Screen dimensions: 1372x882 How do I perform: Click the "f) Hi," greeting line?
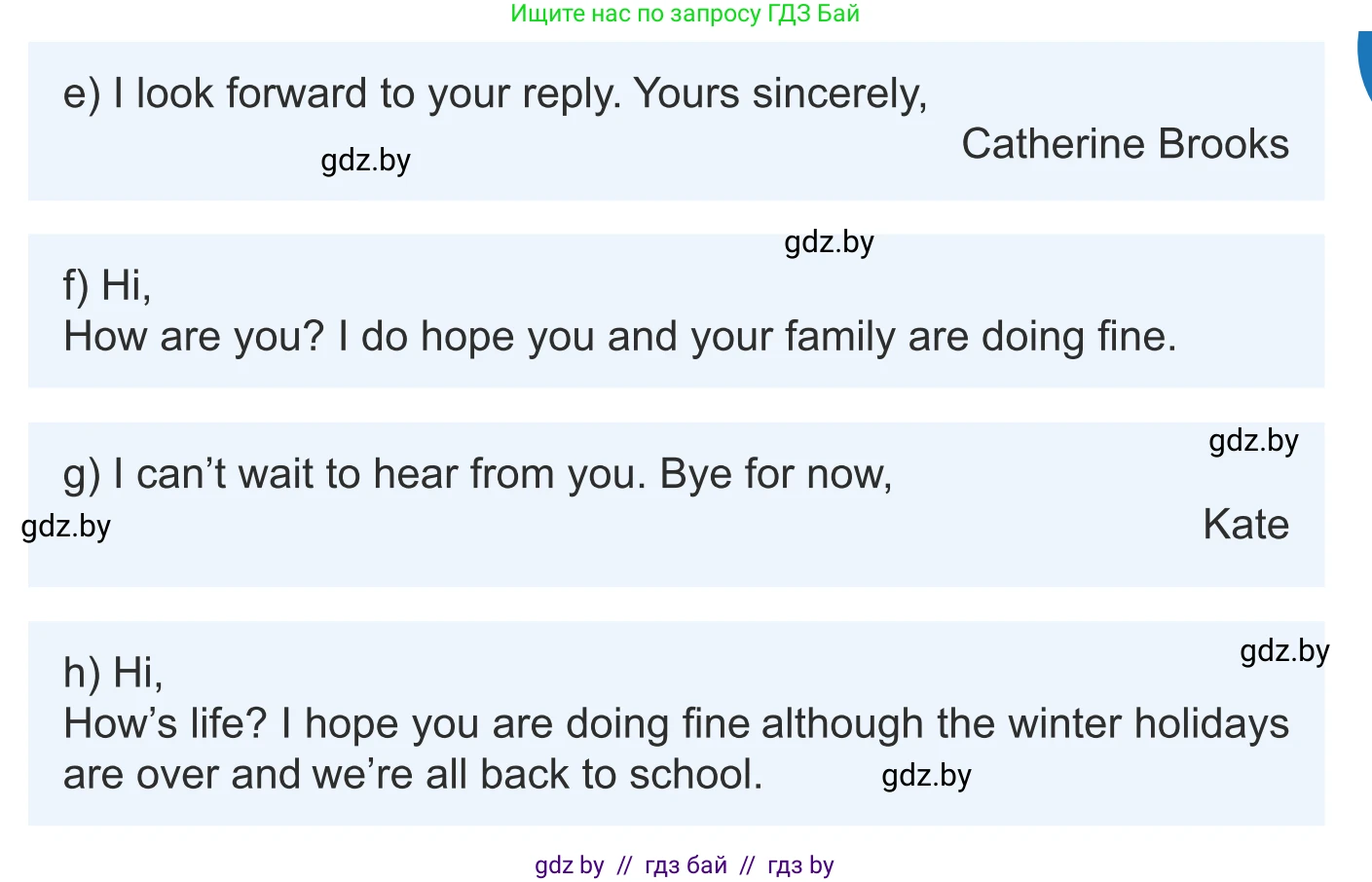coord(107,285)
